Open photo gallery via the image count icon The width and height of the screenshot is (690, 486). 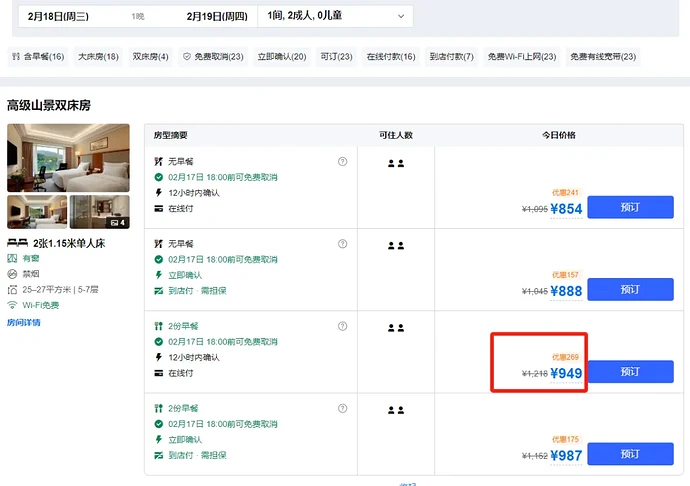[117, 222]
